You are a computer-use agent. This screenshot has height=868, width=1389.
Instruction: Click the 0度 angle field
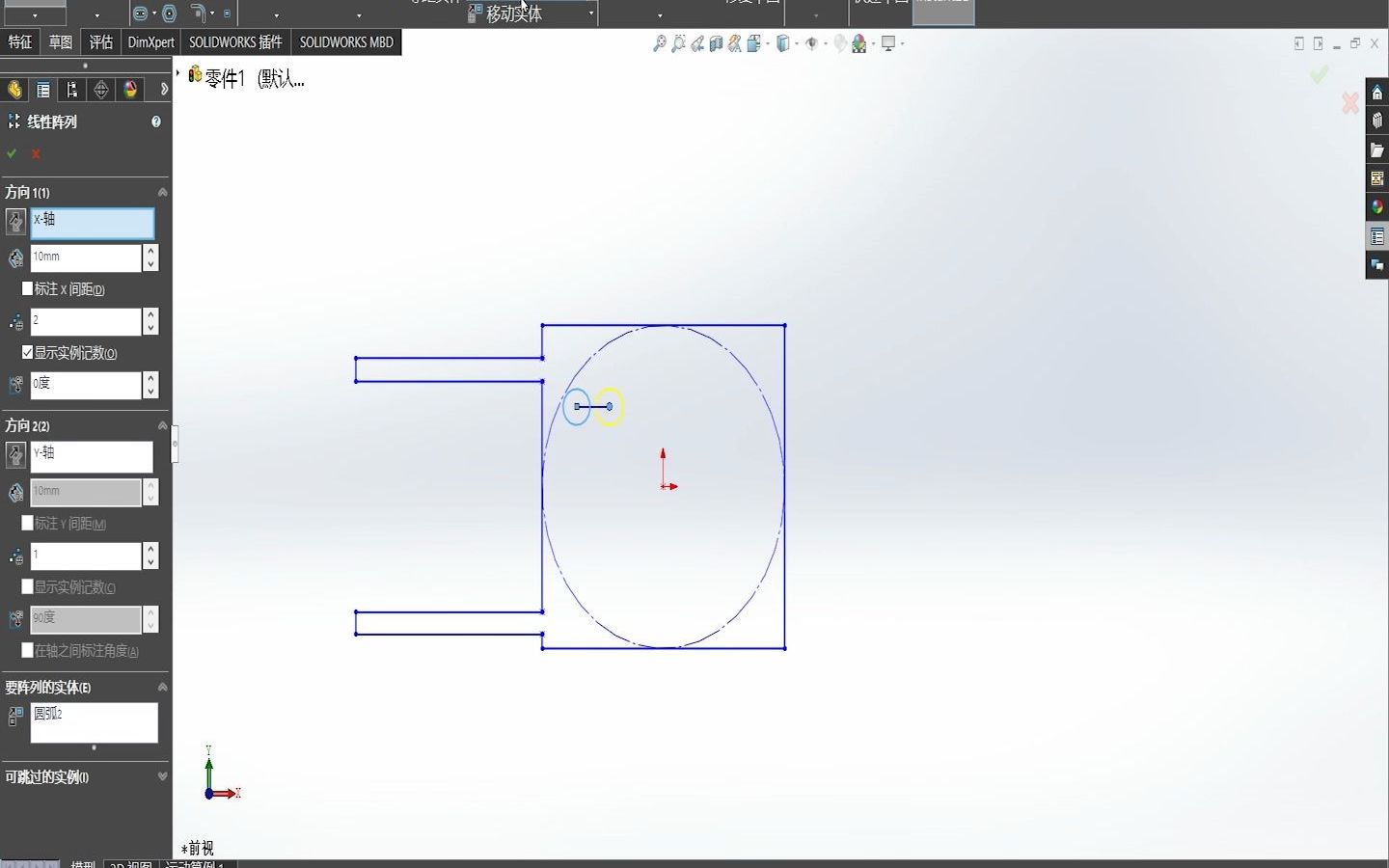[x=86, y=385]
